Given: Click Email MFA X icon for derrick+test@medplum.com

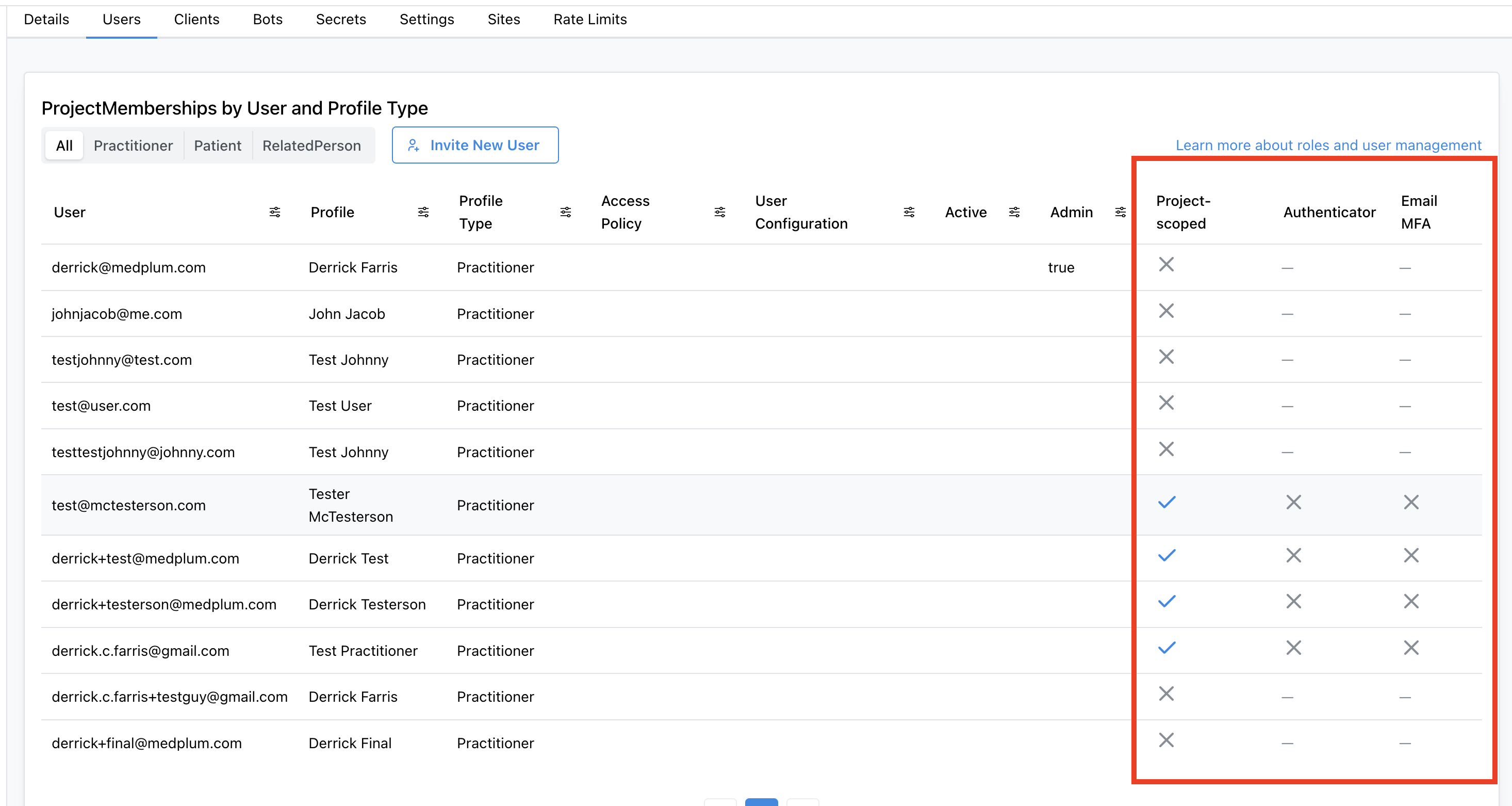Looking at the screenshot, I should pos(1411,555).
